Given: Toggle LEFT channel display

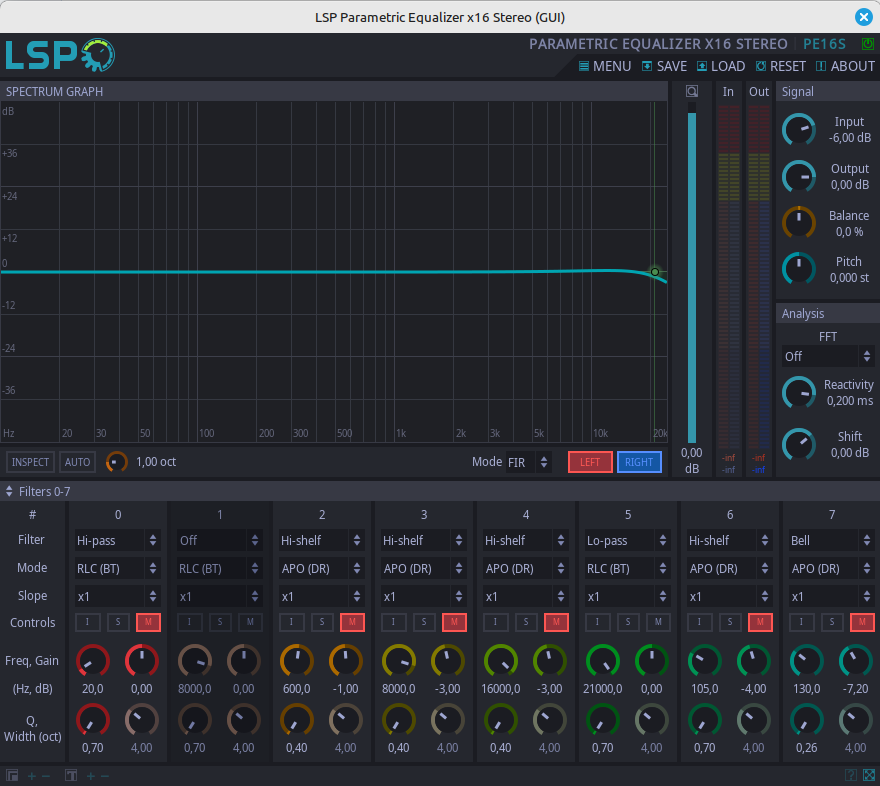Looking at the screenshot, I should click(x=590, y=462).
